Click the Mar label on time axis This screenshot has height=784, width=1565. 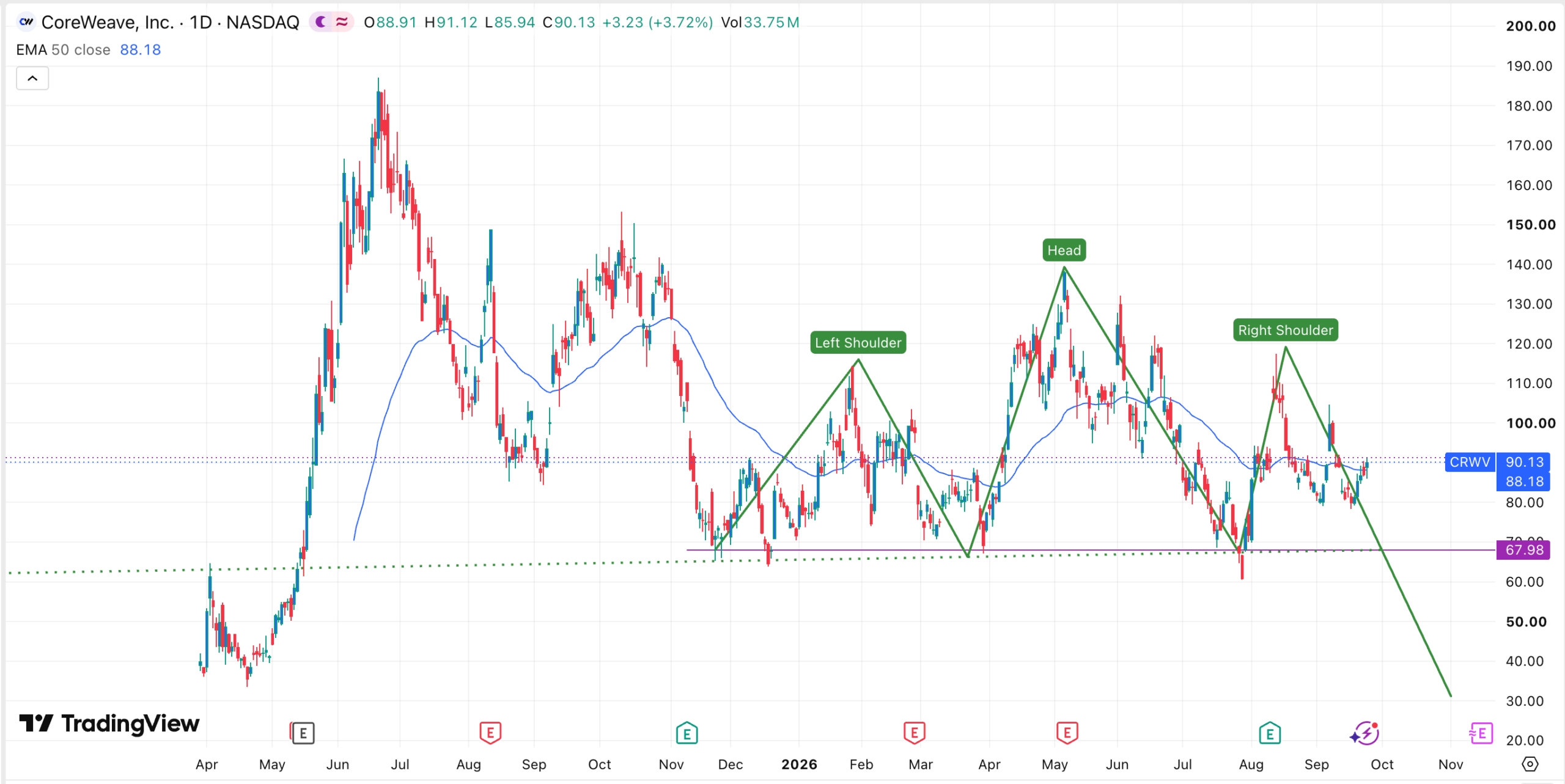pos(921,764)
